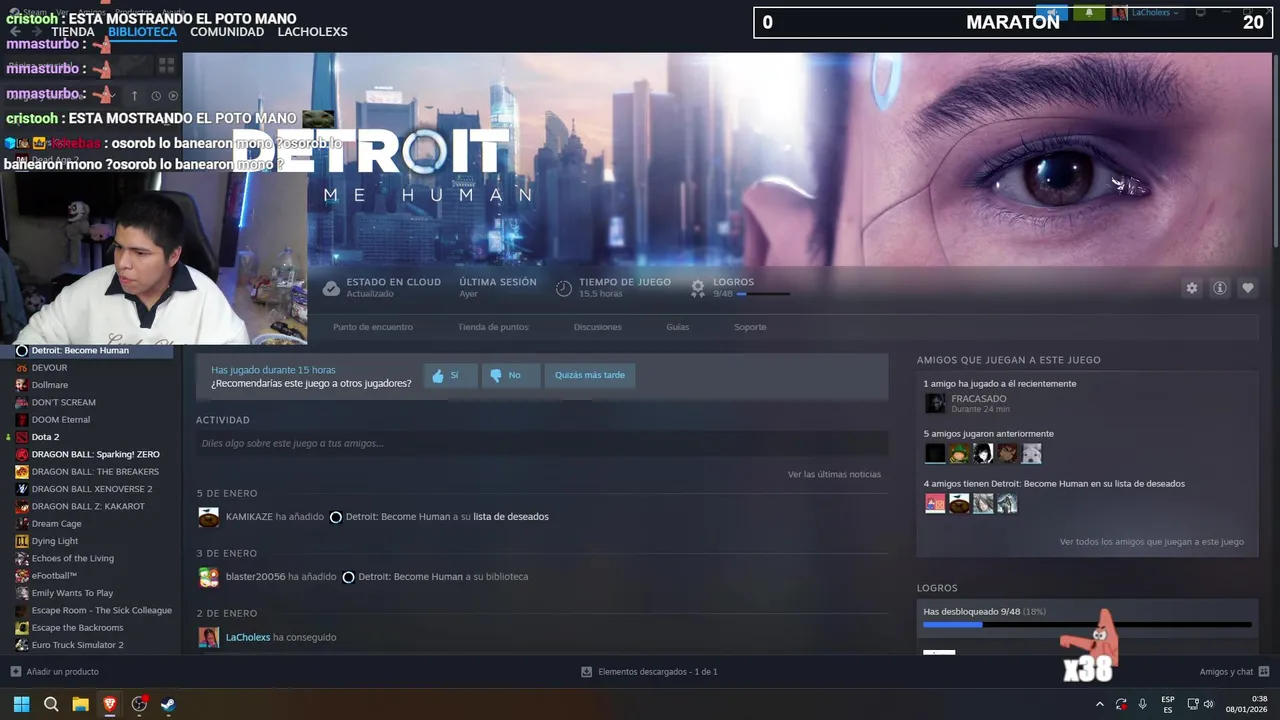Open Punto de encuentro tab
This screenshot has height=720, width=1280.
tap(373, 327)
